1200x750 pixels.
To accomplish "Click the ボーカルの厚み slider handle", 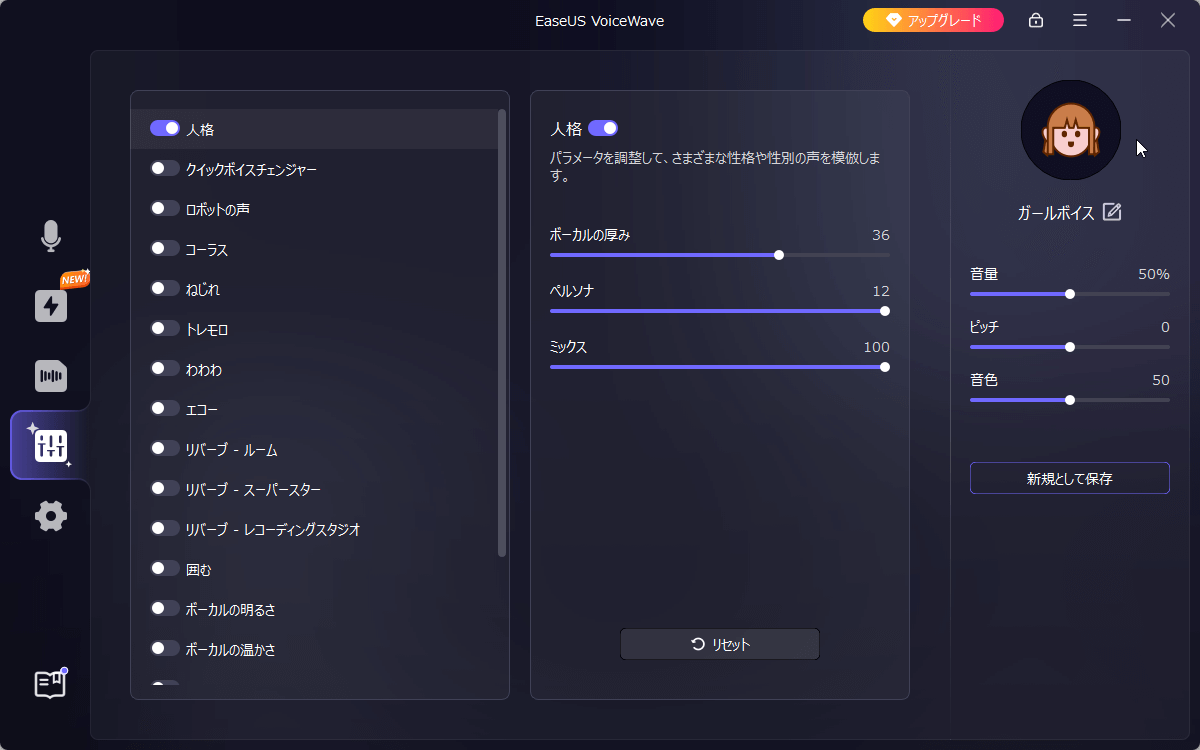I will click(x=779, y=255).
